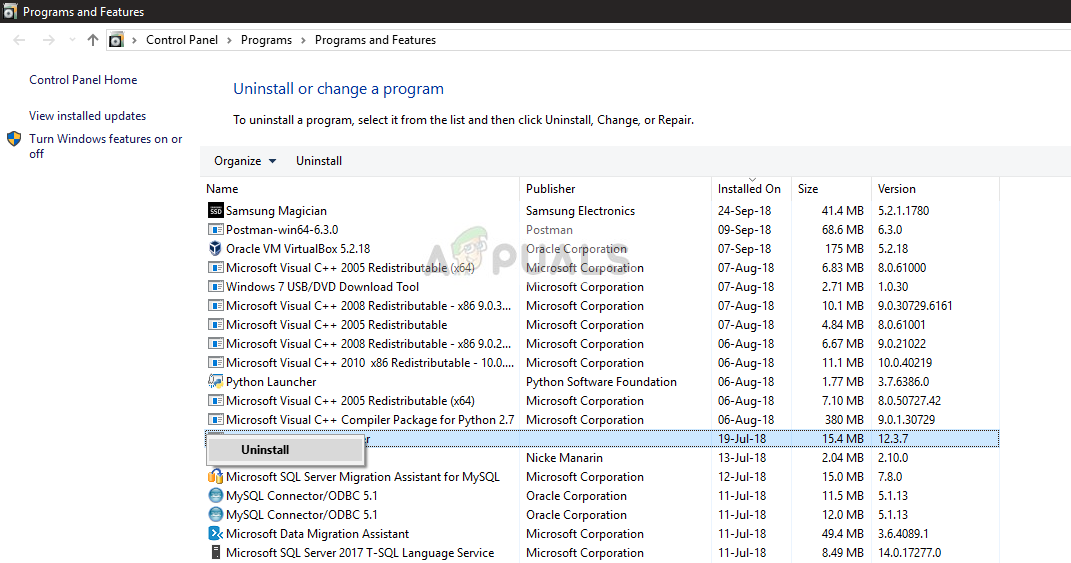1071x563 pixels.
Task: Choose Uninstall from the context menu
Action: tap(285, 450)
